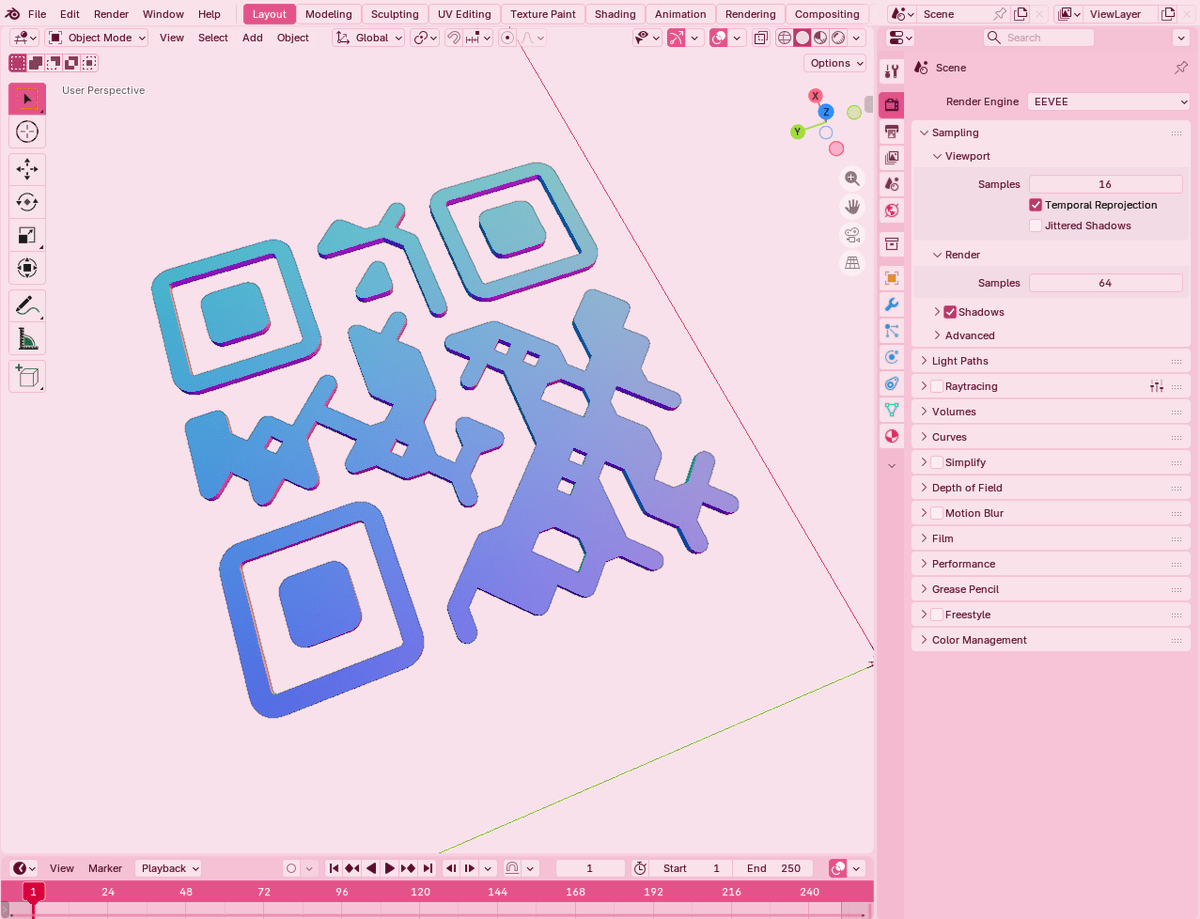The image size is (1200, 919).
Task: Click the Viewport Samples value field
Action: coord(1105,184)
